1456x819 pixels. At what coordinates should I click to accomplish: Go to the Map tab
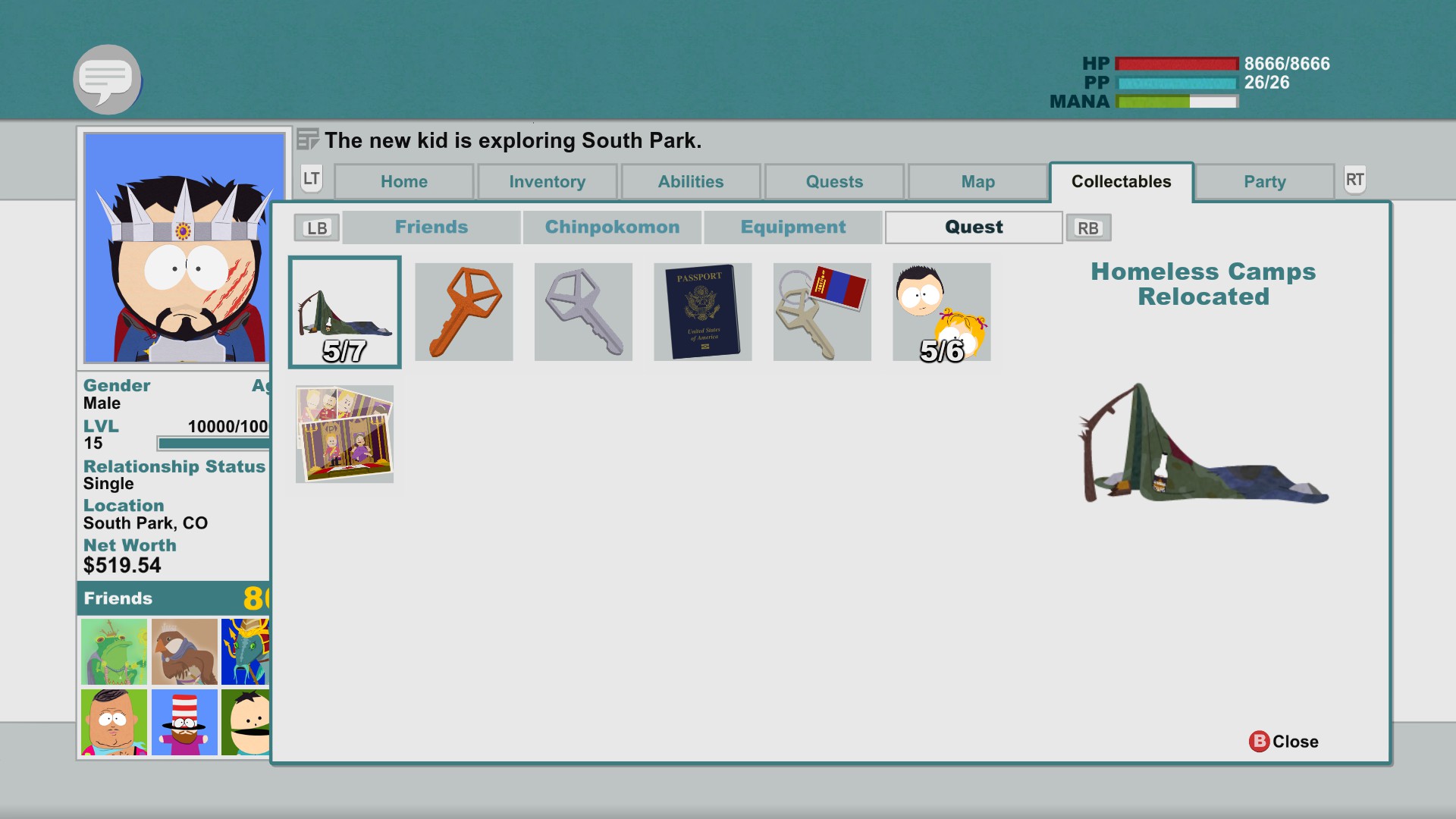[977, 182]
